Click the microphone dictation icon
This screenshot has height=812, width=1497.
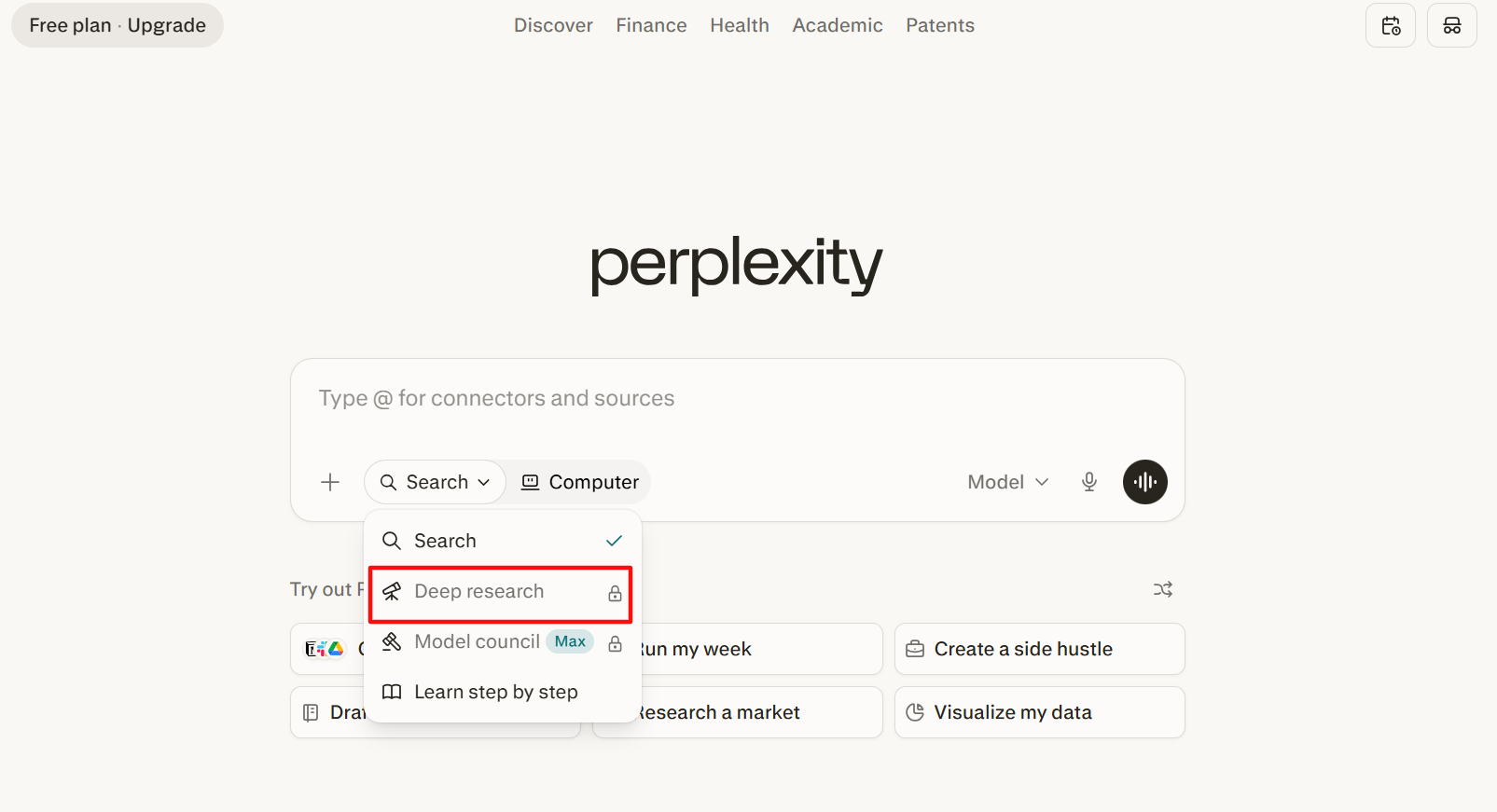[1089, 482]
